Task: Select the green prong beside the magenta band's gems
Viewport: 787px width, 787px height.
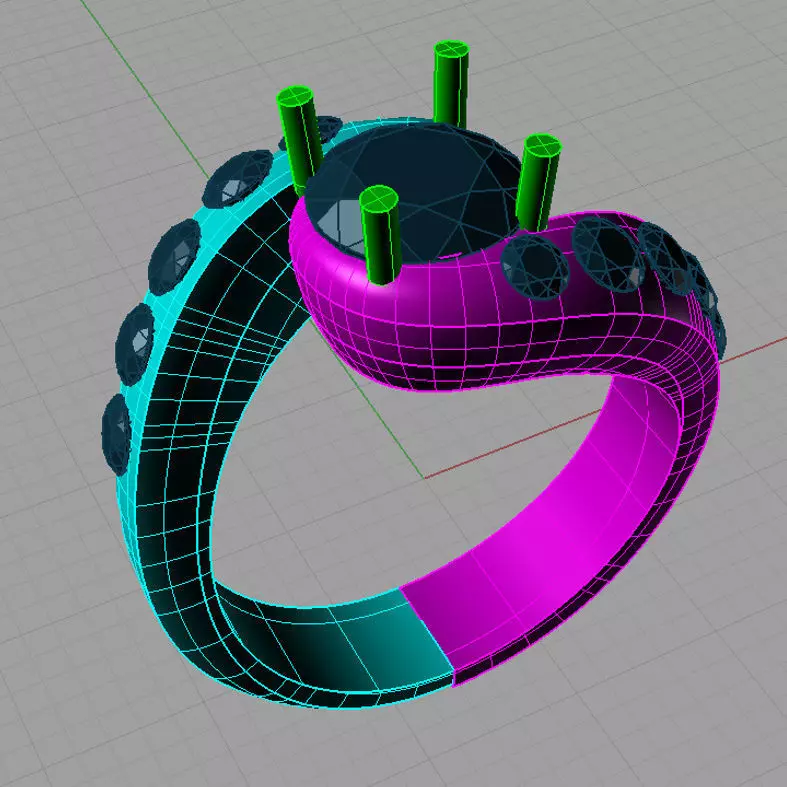Action: pyautogui.click(x=538, y=182)
